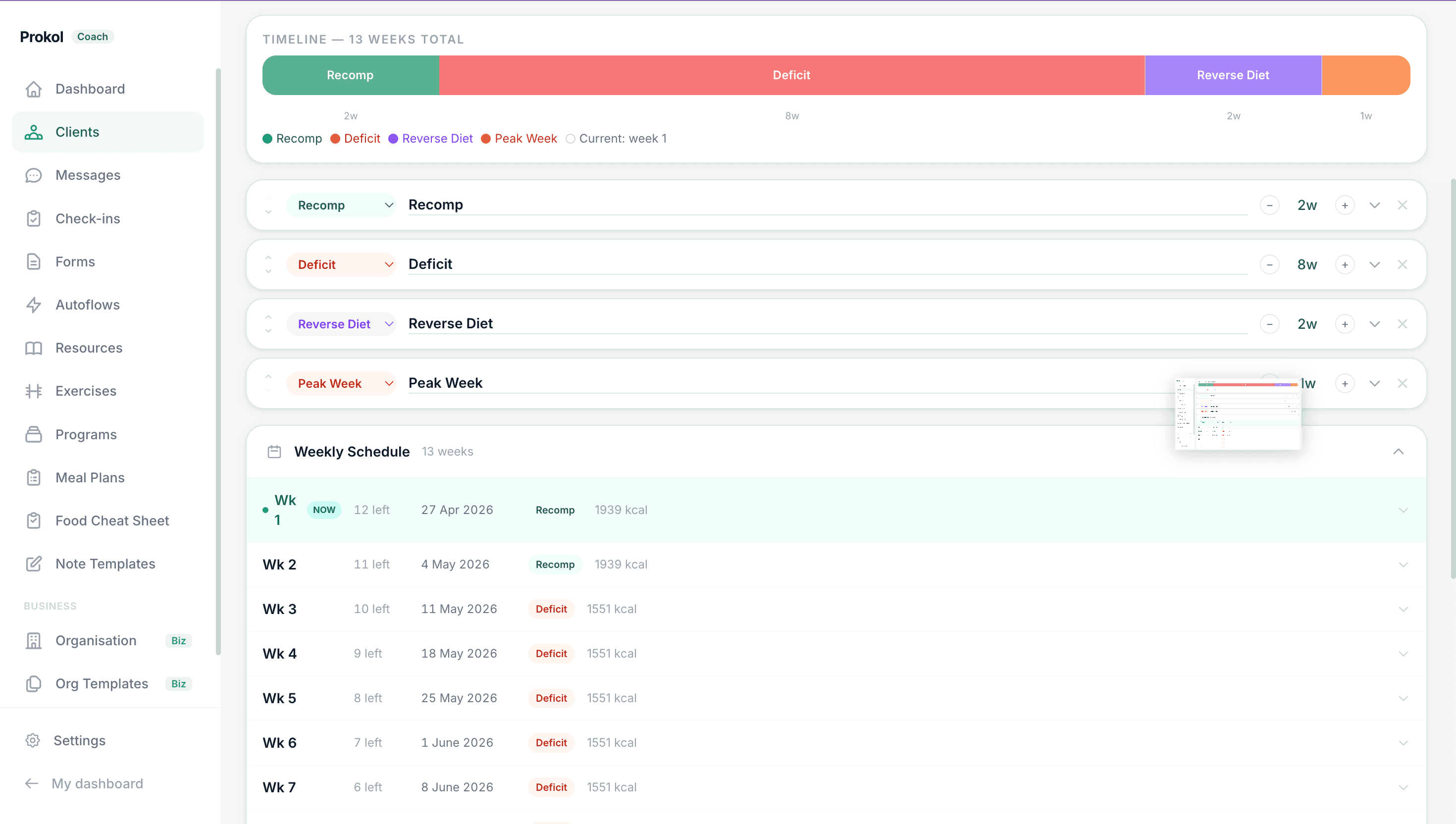1456x824 pixels.
Task: Open the Forms document icon
Action: [33, 261]
